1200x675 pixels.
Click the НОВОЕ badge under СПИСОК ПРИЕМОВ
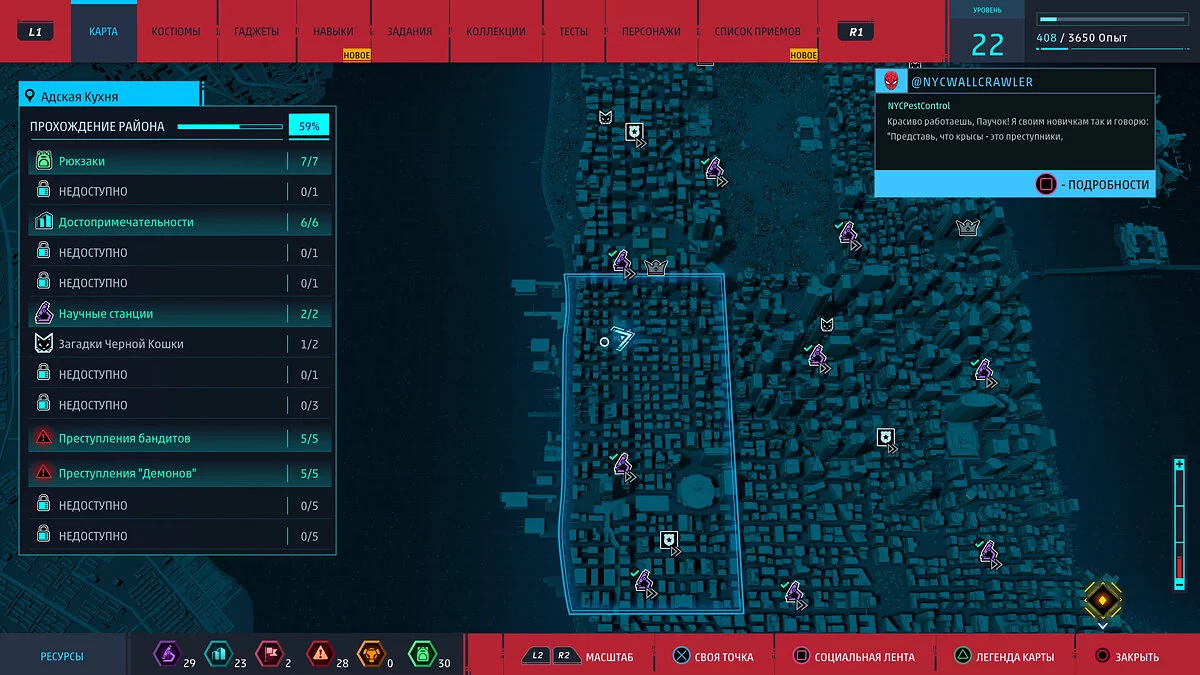tap(803, 55)
